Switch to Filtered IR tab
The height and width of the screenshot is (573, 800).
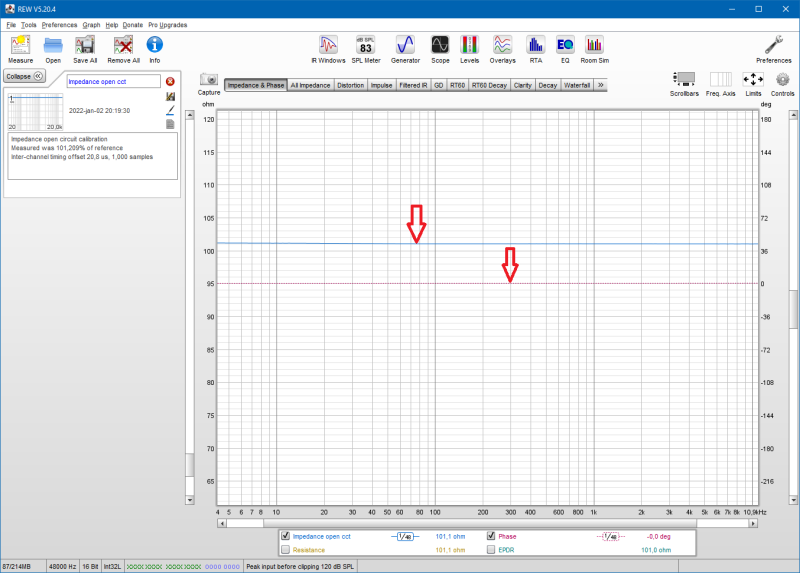coord(413,85)
